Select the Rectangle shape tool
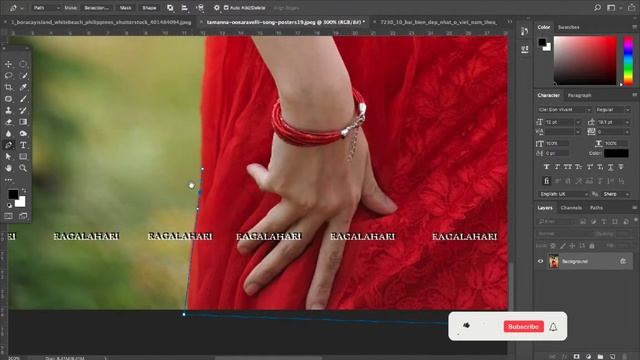The height and width of the screenshot is (360, 640). 23,156
